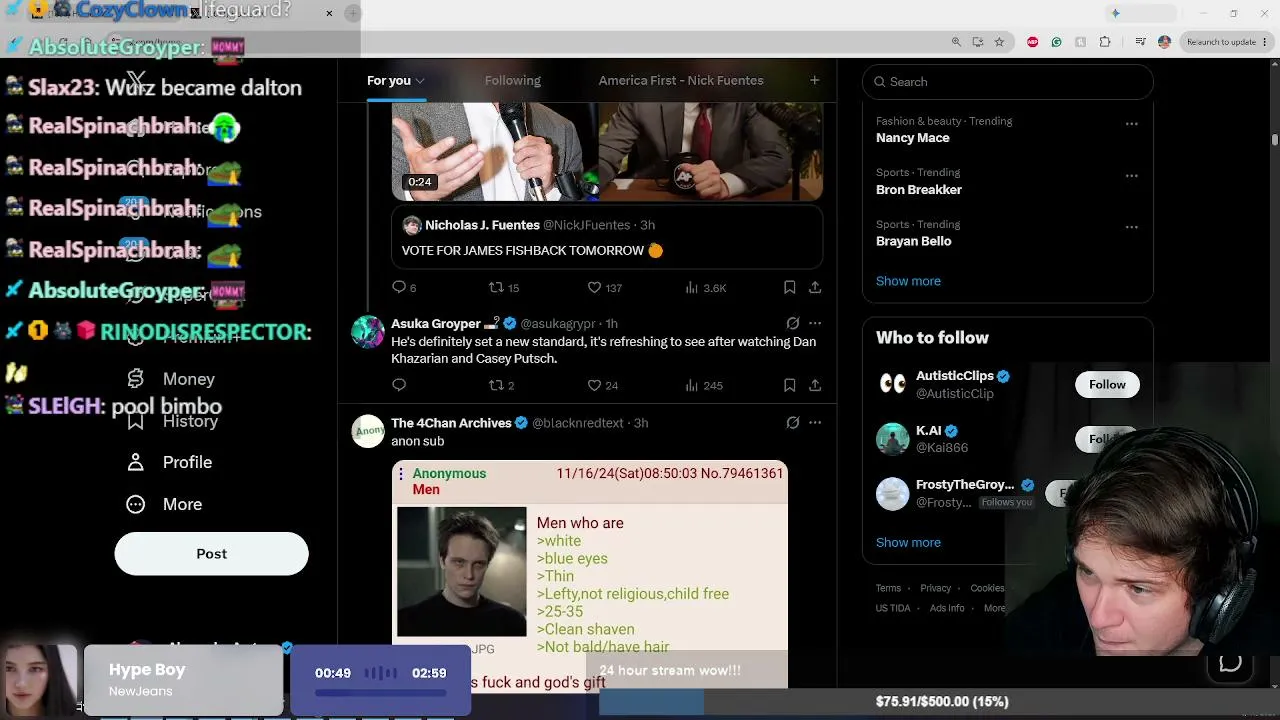View analytics showing 245 views
The width and height of the screenshot is (1280, 720).
coord(704,385)
